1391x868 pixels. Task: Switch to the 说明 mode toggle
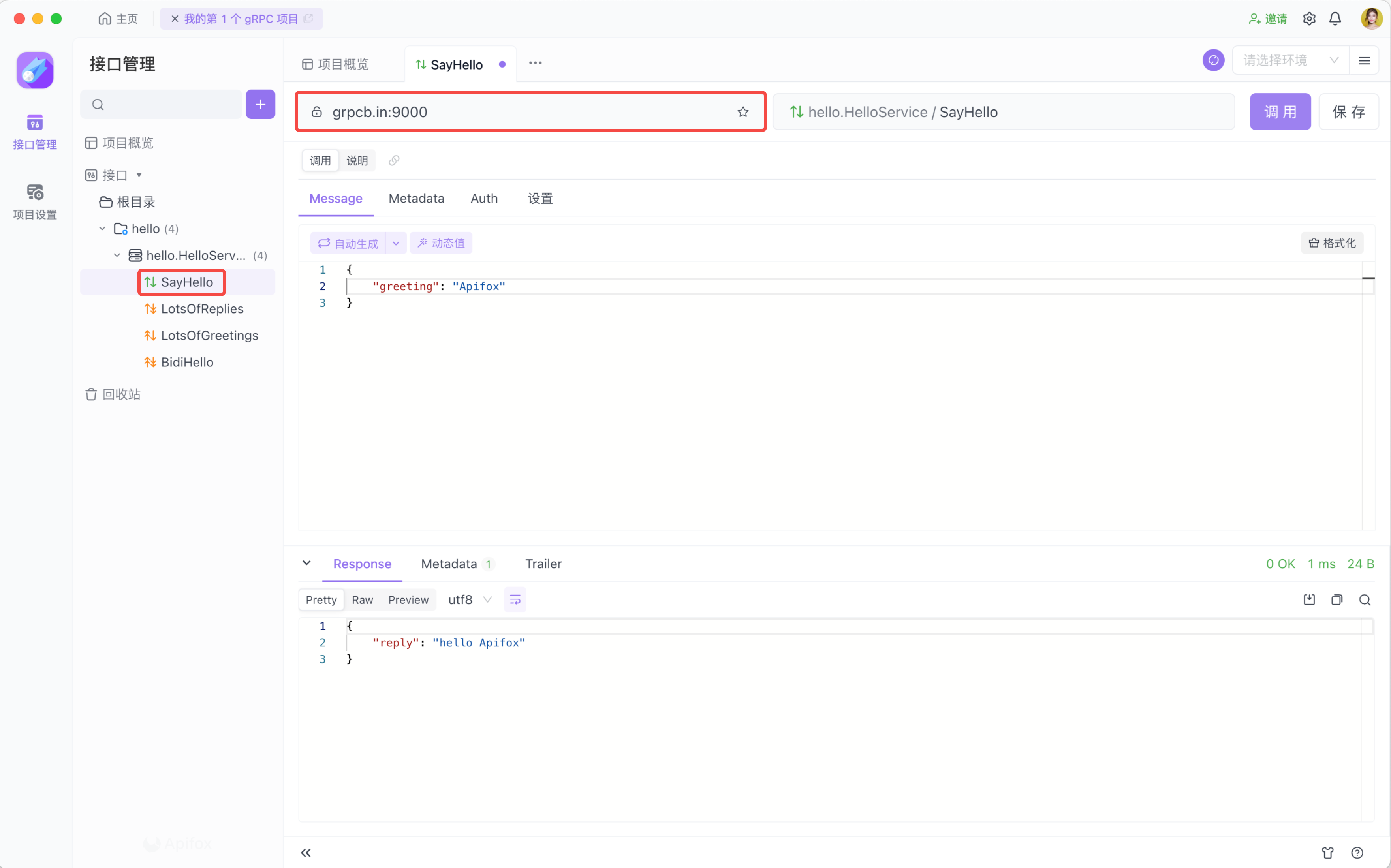coord(357,161)
